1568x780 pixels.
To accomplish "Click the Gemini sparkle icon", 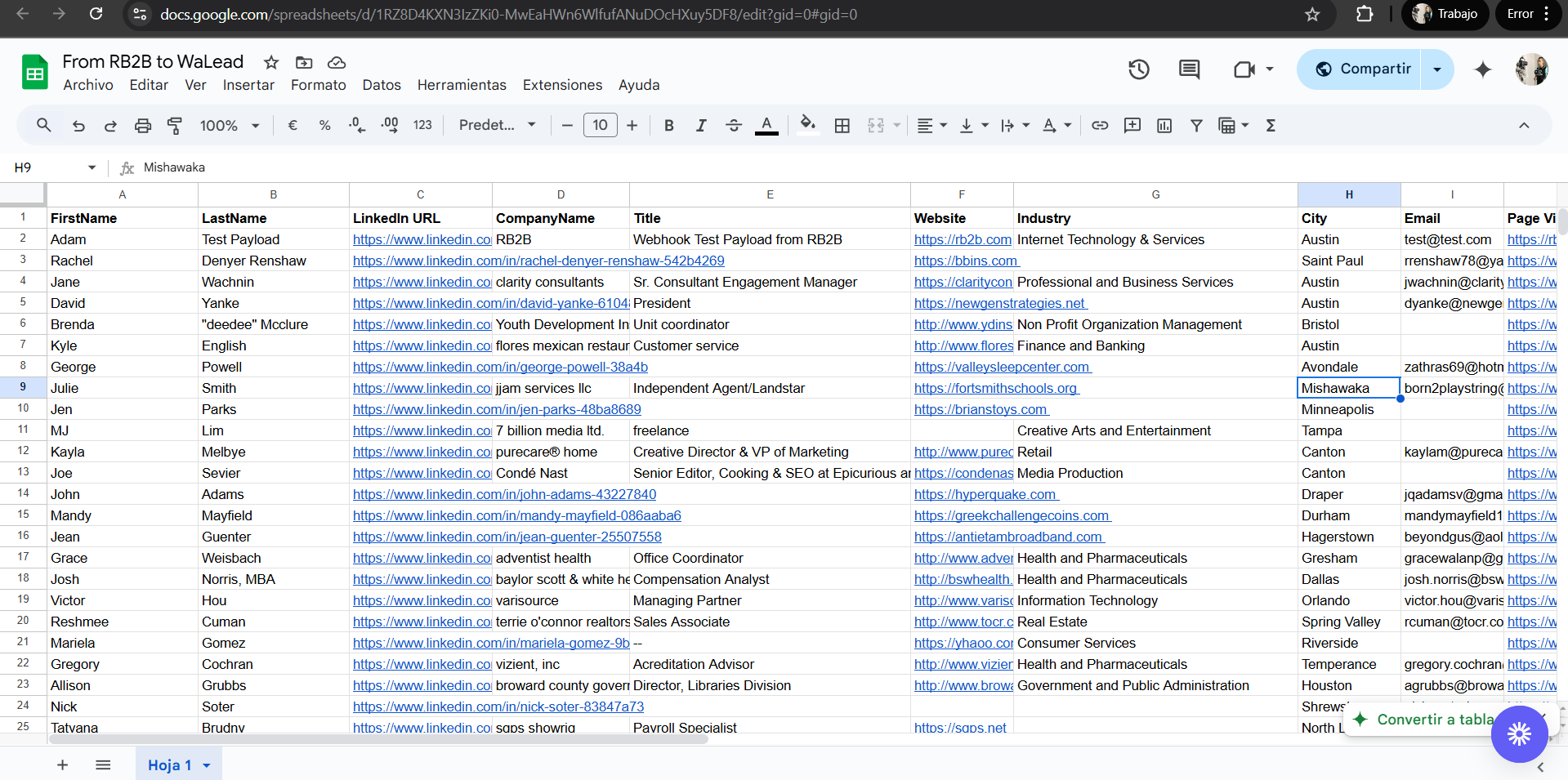I will pyautogui.click(x=1483, y=69).
